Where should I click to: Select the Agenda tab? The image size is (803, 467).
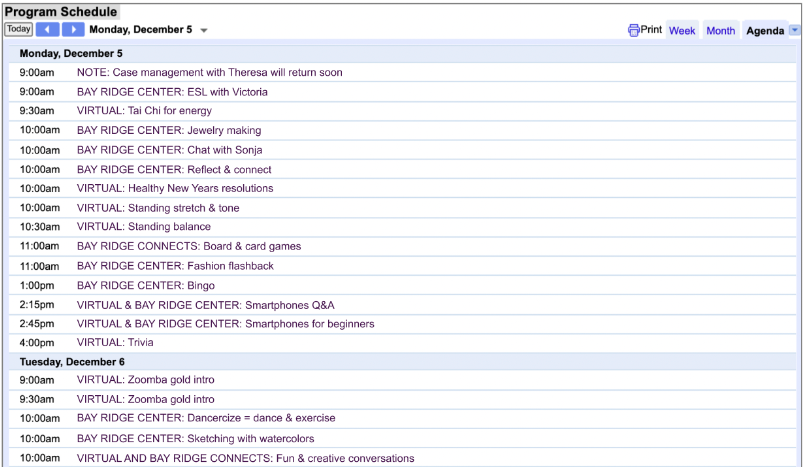(x=765, y=31)
